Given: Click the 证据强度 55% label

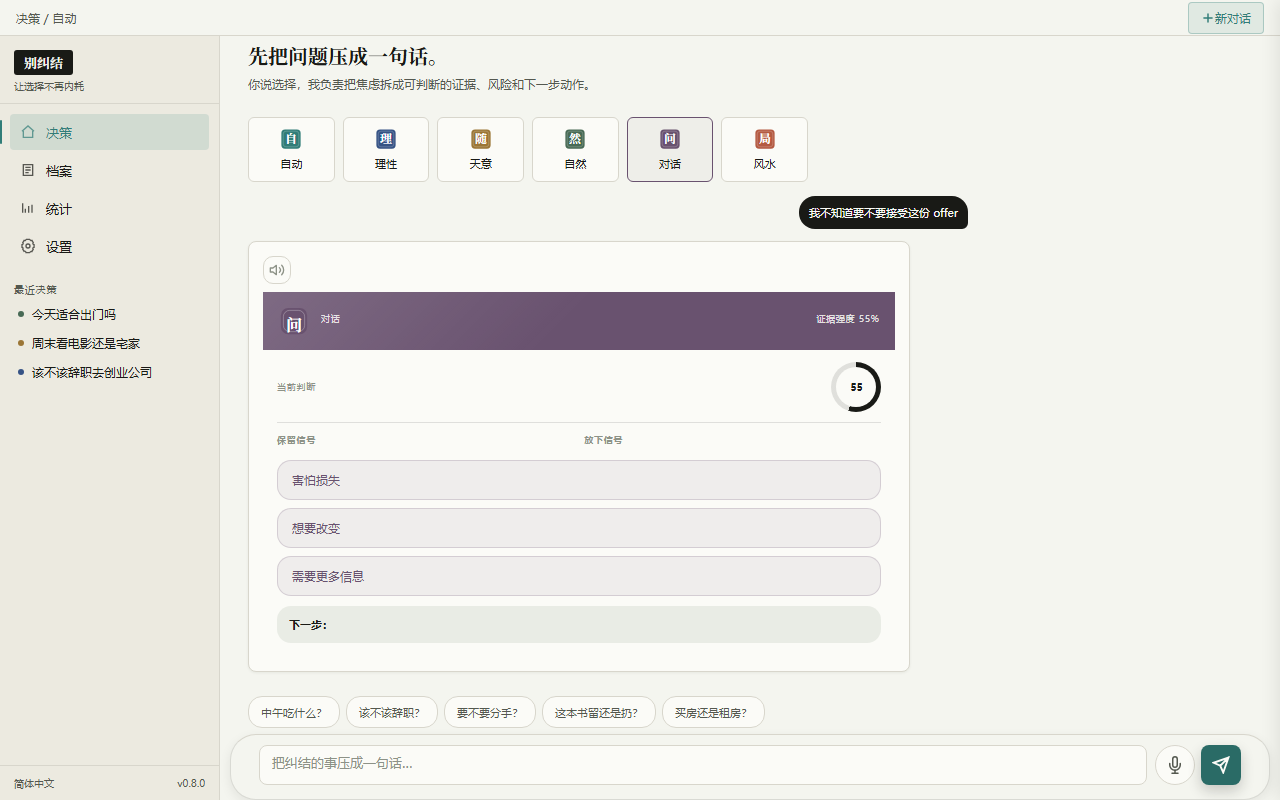Looking at the screenshot, I should pos(847,319).
